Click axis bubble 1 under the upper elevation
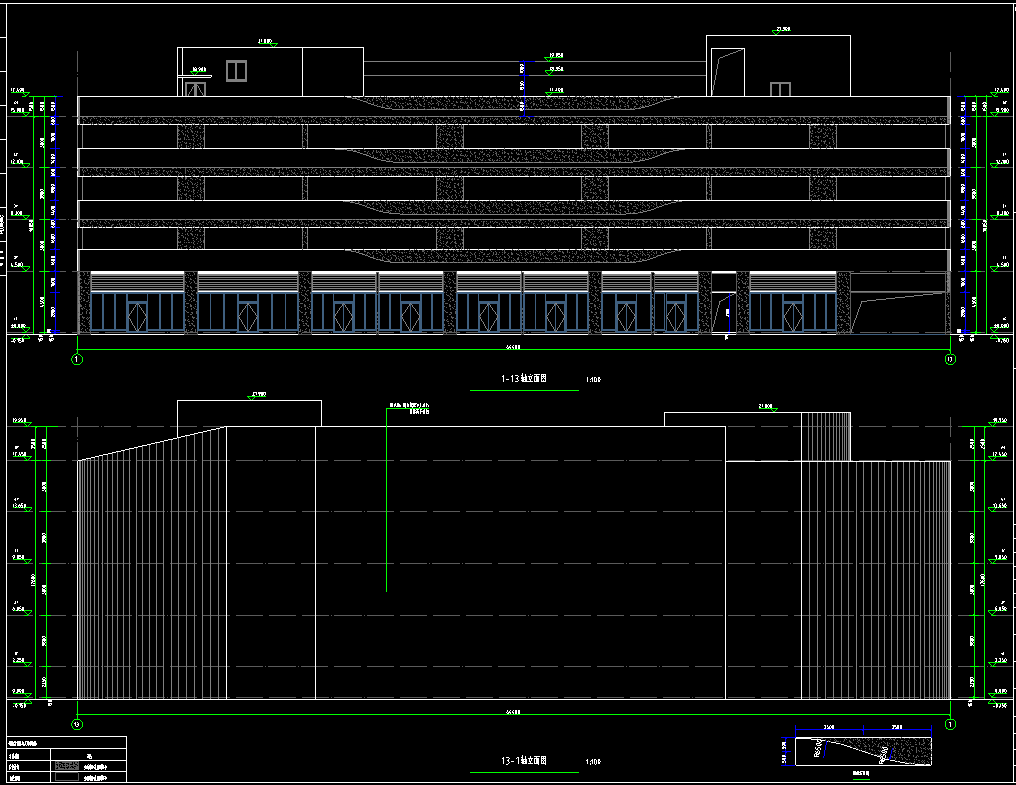The width and height of the screenshot is (1016, 785). 77,358
